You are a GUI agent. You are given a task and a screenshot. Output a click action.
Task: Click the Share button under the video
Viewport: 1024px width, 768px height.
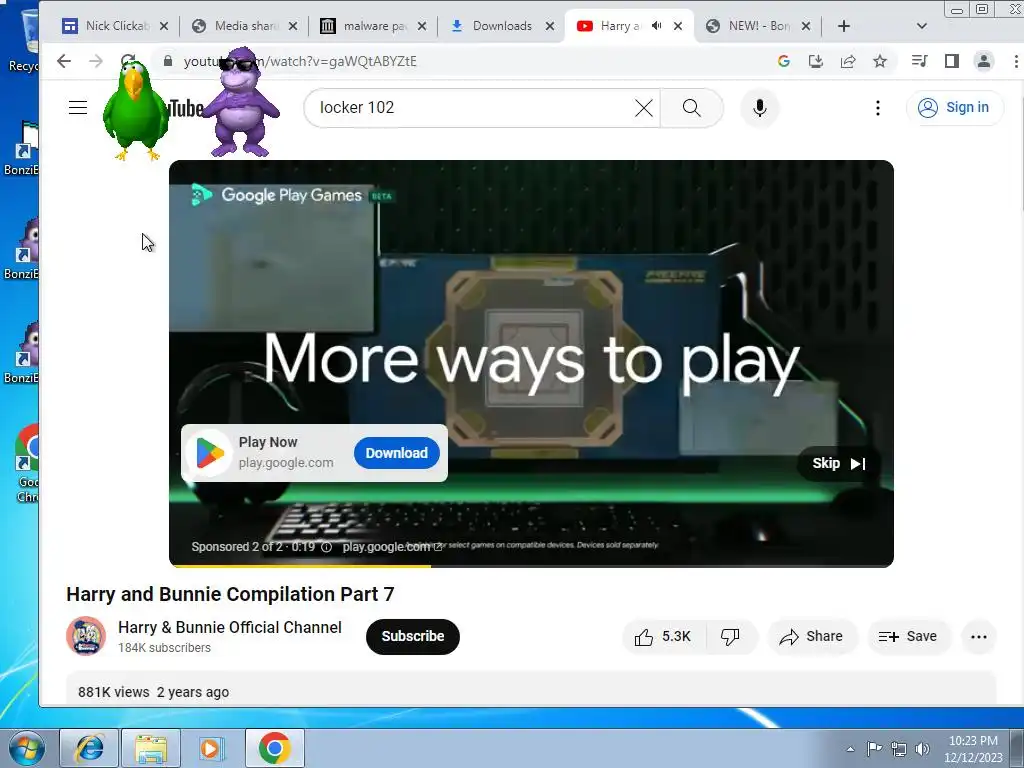(x=812, y=637)
